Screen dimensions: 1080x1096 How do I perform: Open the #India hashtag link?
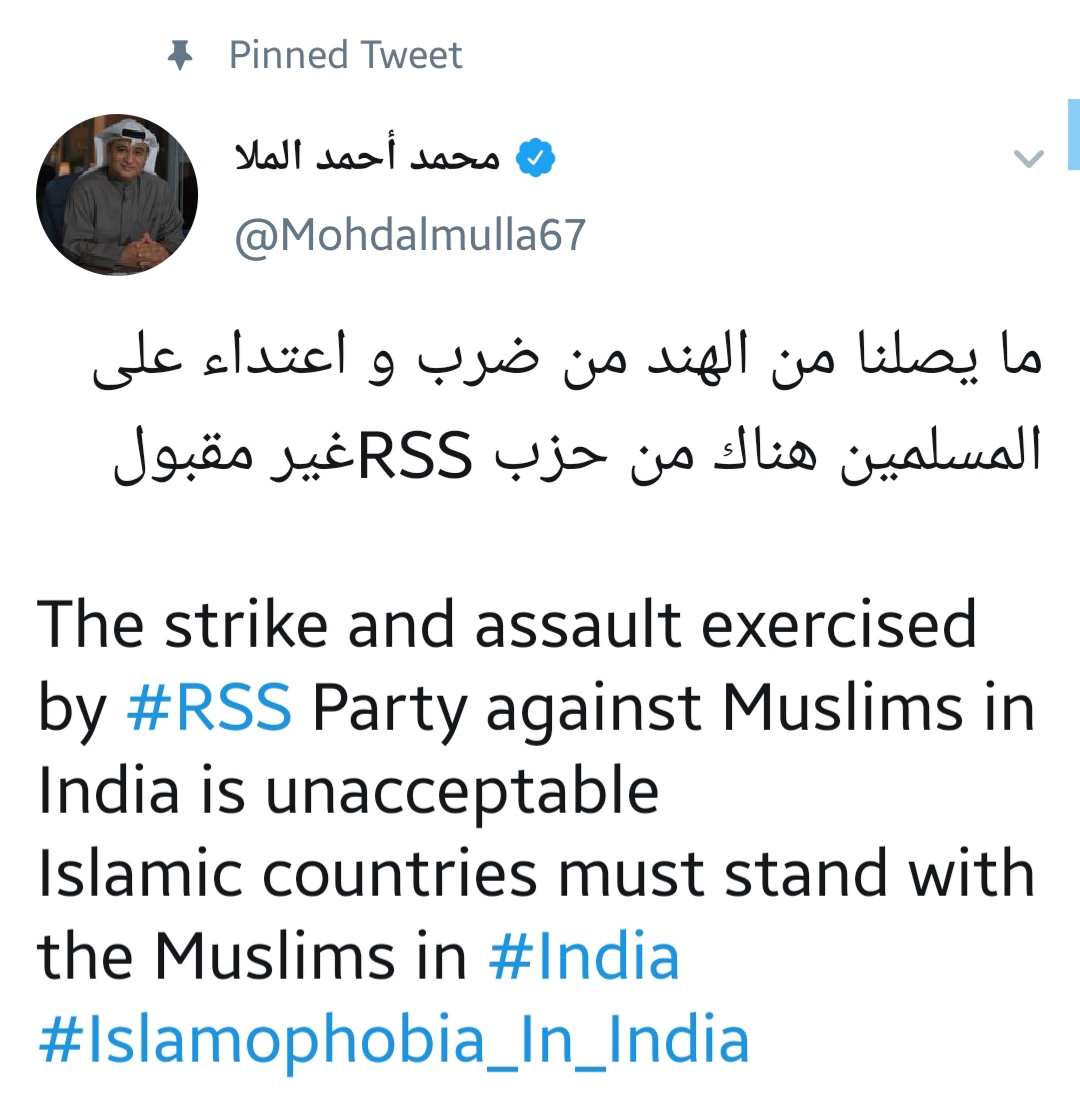pos(584,956)
